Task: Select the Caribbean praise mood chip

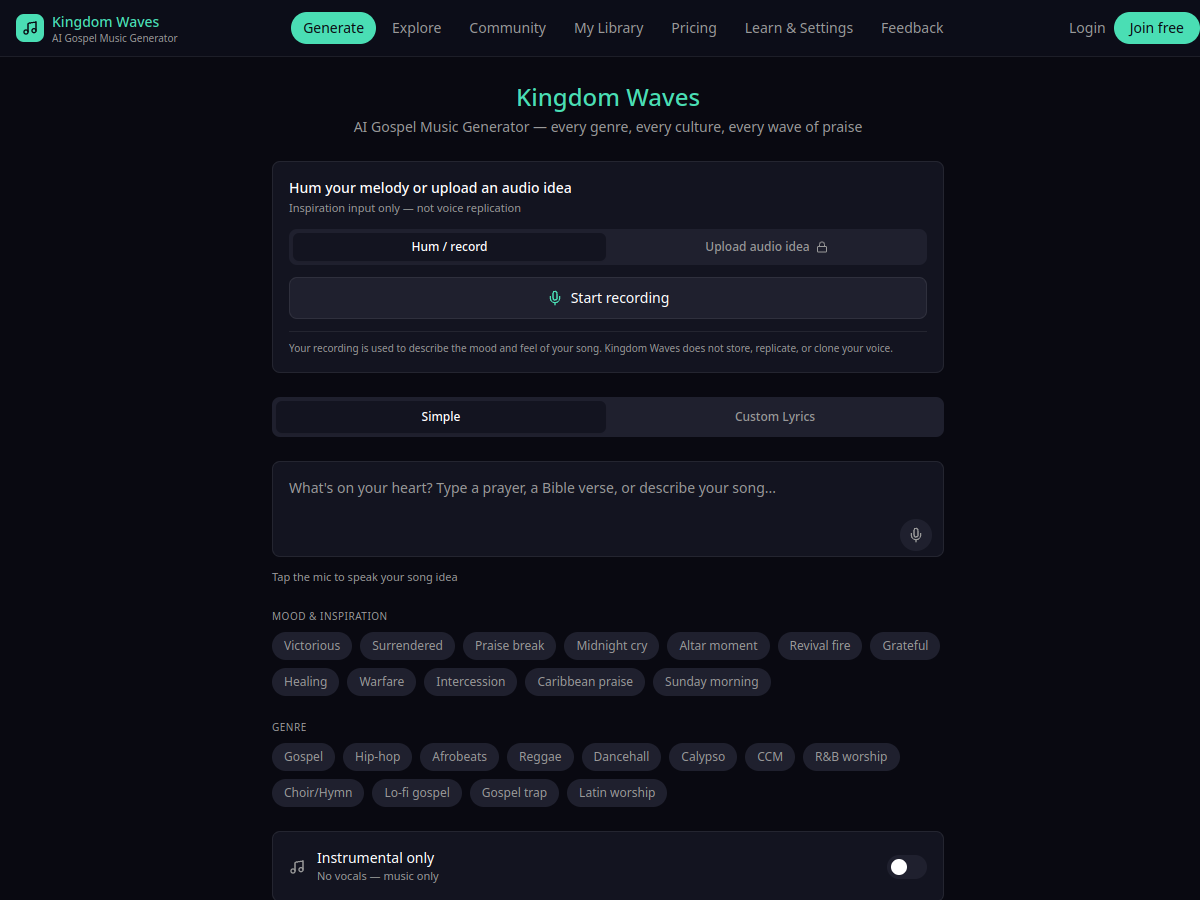Action: (x=584, y=681)
